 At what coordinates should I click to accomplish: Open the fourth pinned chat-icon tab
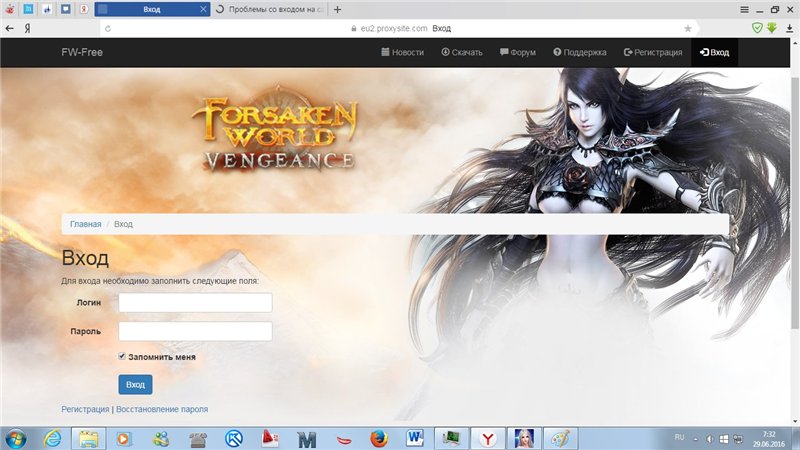click(66, 9)
